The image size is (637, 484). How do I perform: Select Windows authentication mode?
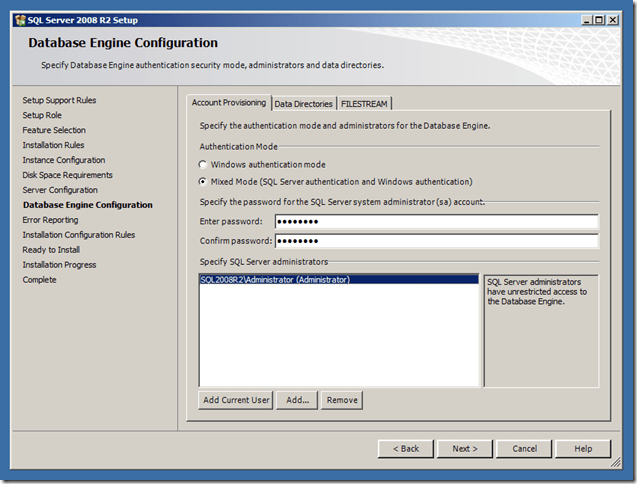[204, 165]
